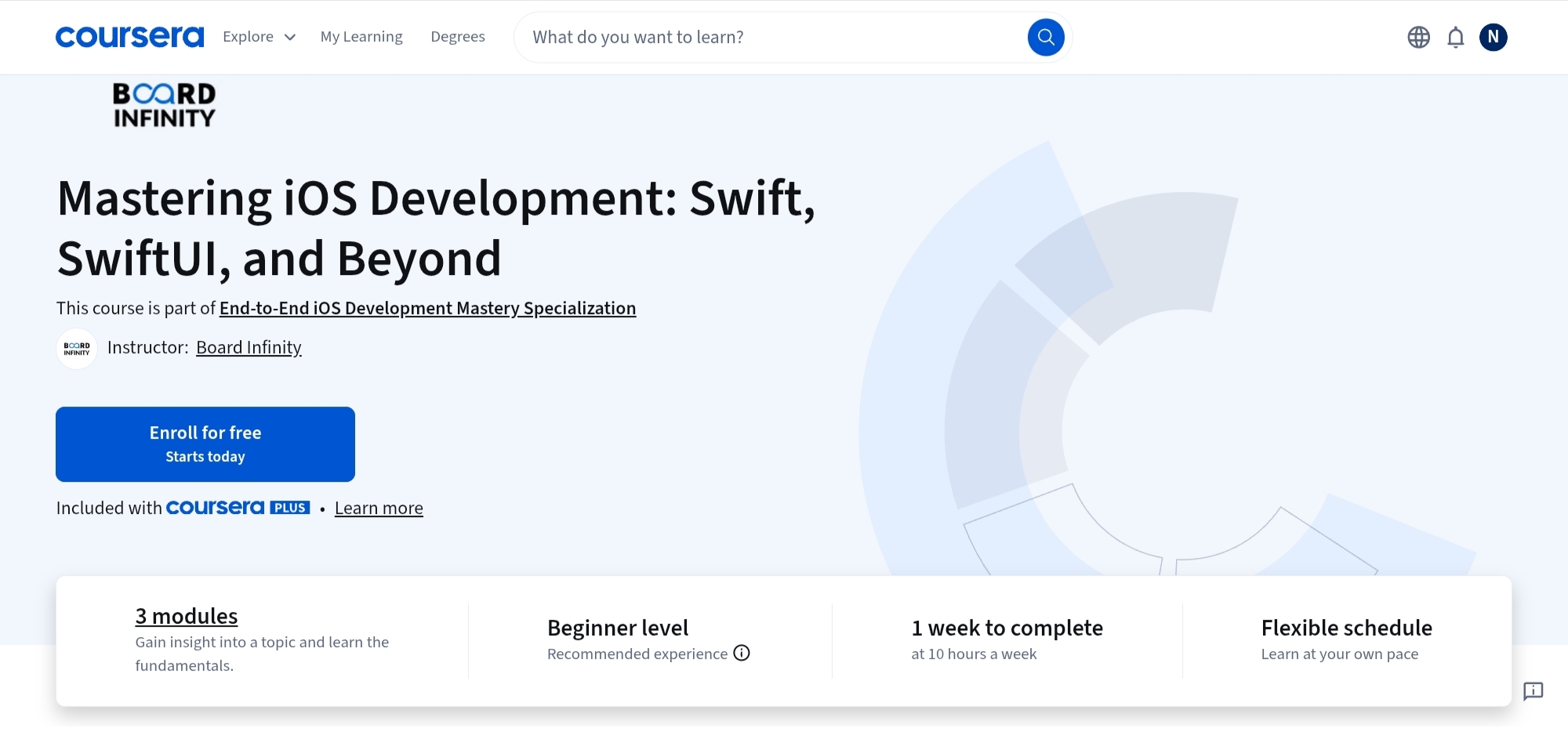Go to My Learning
Image resolution: width=1568 pixels, height=735 pixels.
tap(361, 37)
